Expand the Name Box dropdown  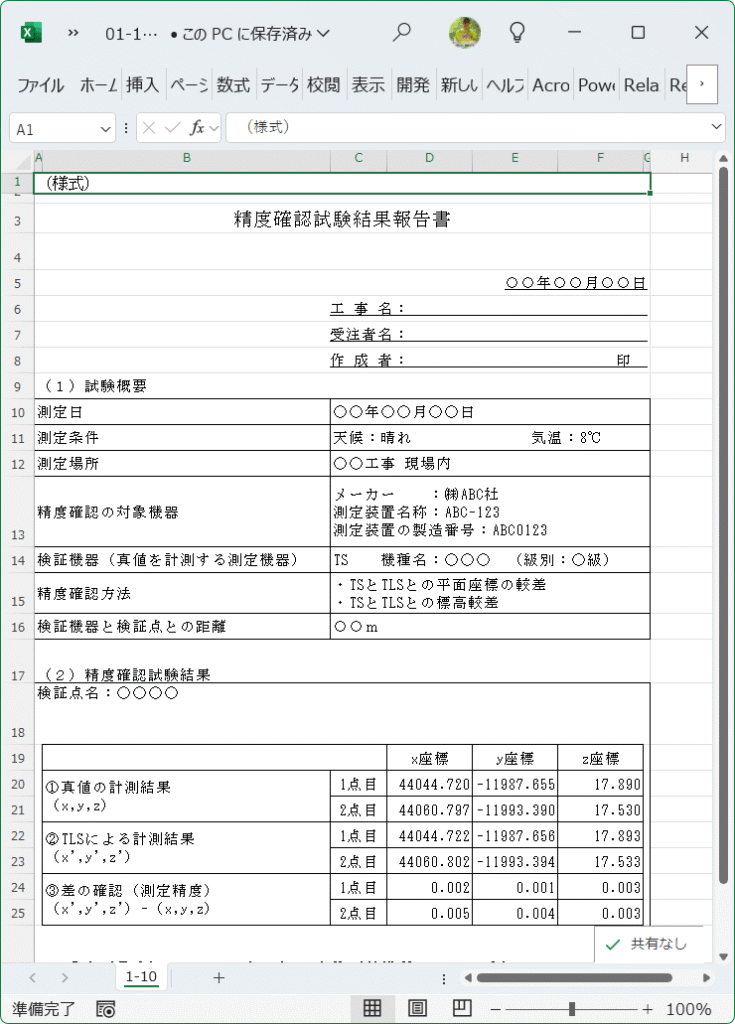coord(105,129)
